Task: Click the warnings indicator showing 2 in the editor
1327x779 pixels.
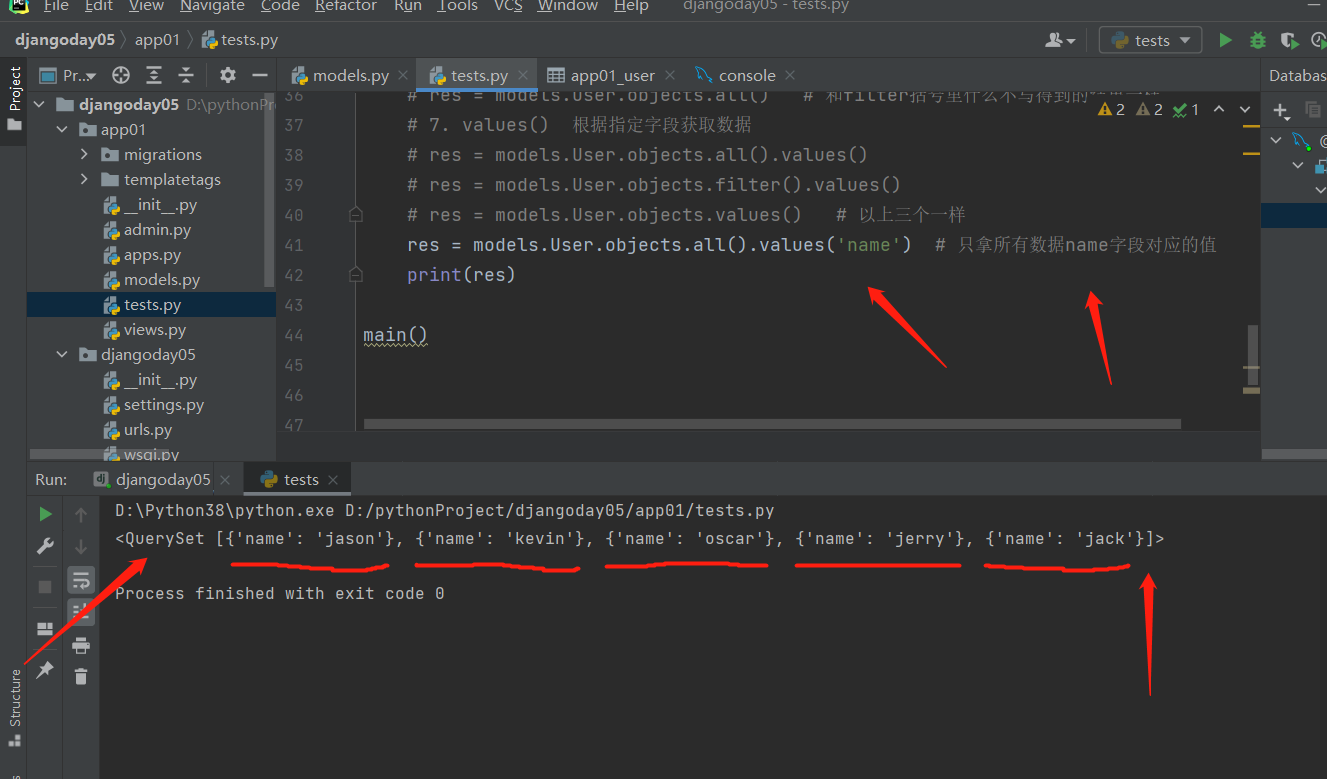Action: point(1112,109)
